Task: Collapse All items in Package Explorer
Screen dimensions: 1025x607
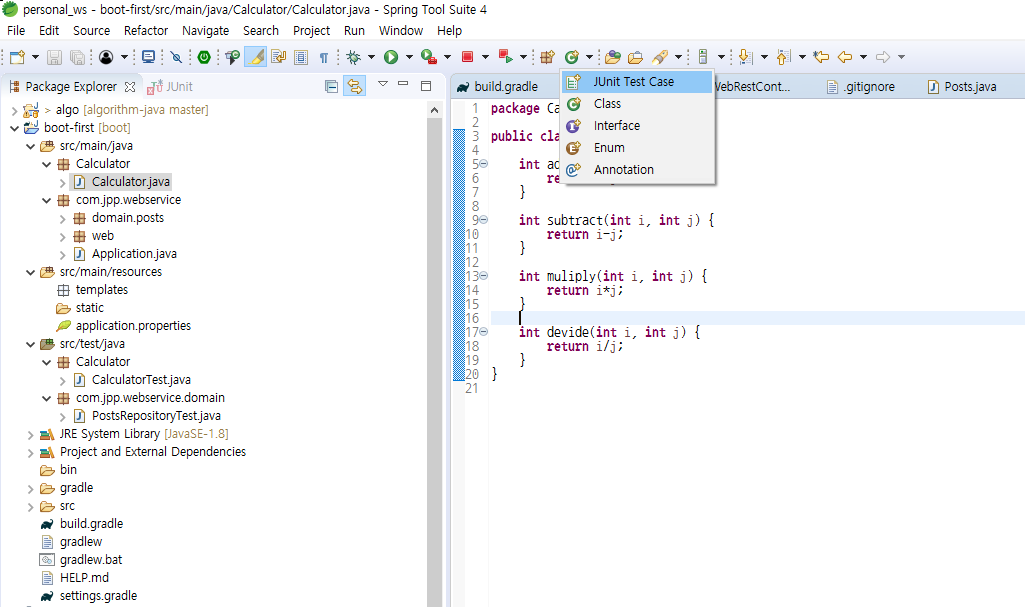Action: 331,86
